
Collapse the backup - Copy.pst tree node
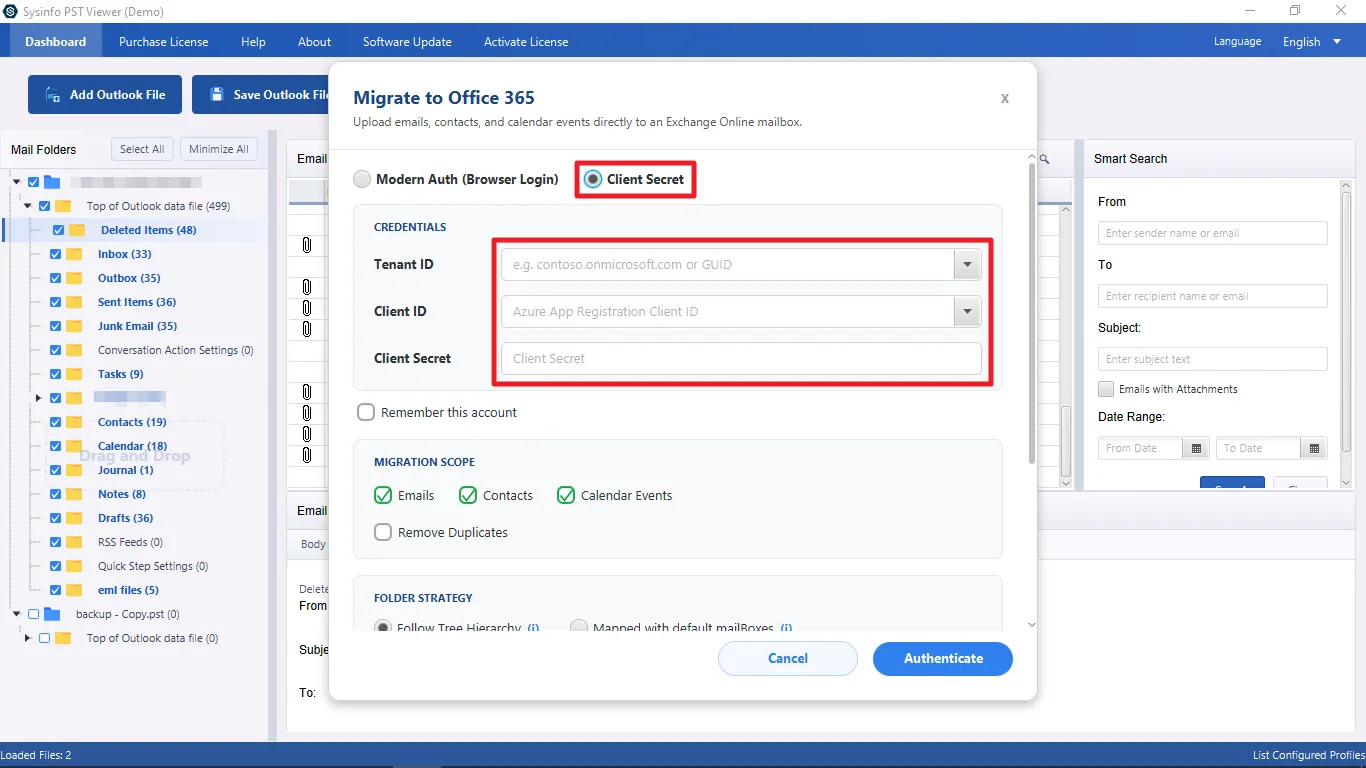(16, 614)
